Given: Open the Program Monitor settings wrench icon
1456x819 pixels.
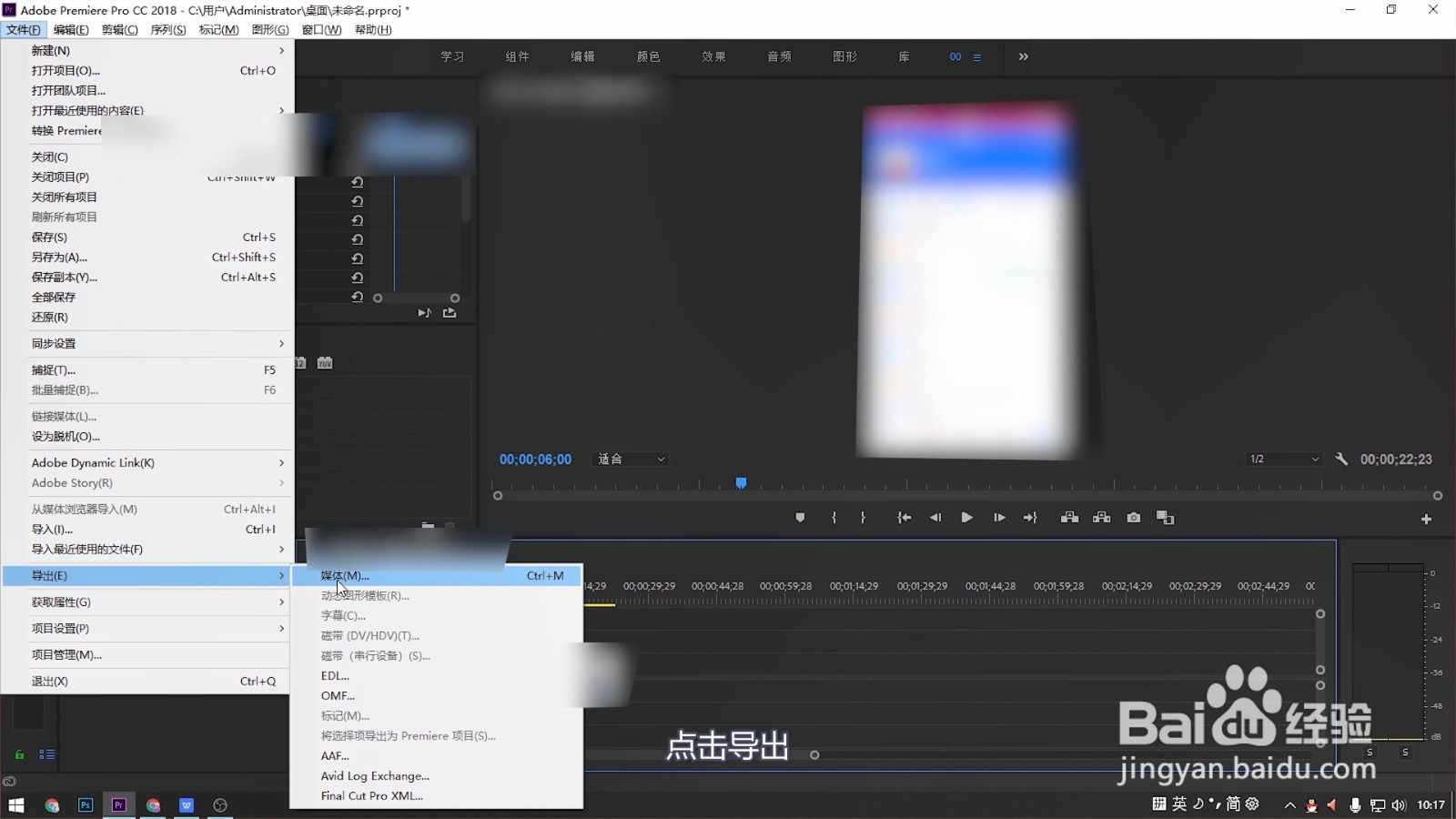Looking at the screenshot, I should pyautogui.click(x=1342, y=460).
